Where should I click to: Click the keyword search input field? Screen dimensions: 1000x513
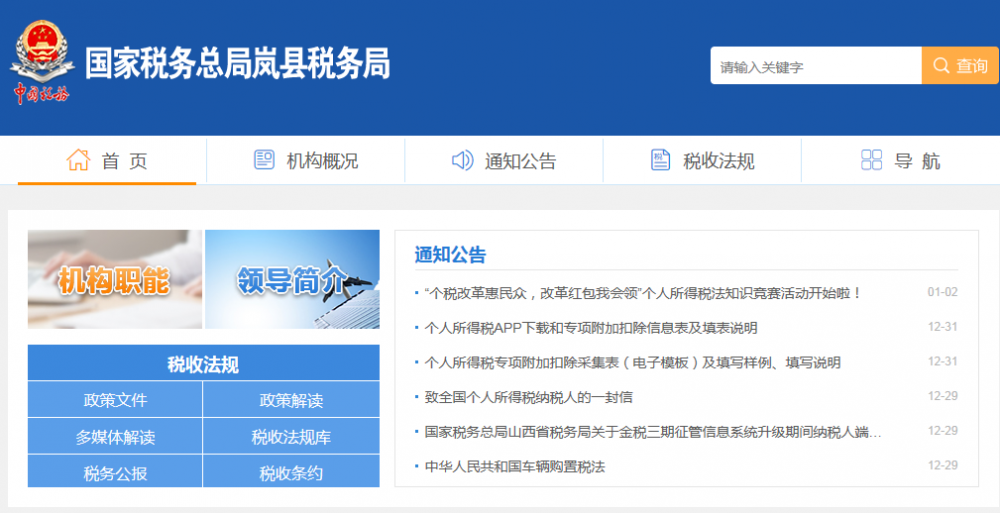coord(815,66)
